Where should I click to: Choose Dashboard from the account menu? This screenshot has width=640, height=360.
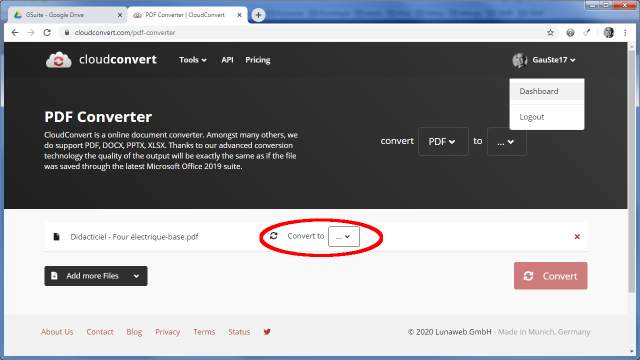point(547,91)
